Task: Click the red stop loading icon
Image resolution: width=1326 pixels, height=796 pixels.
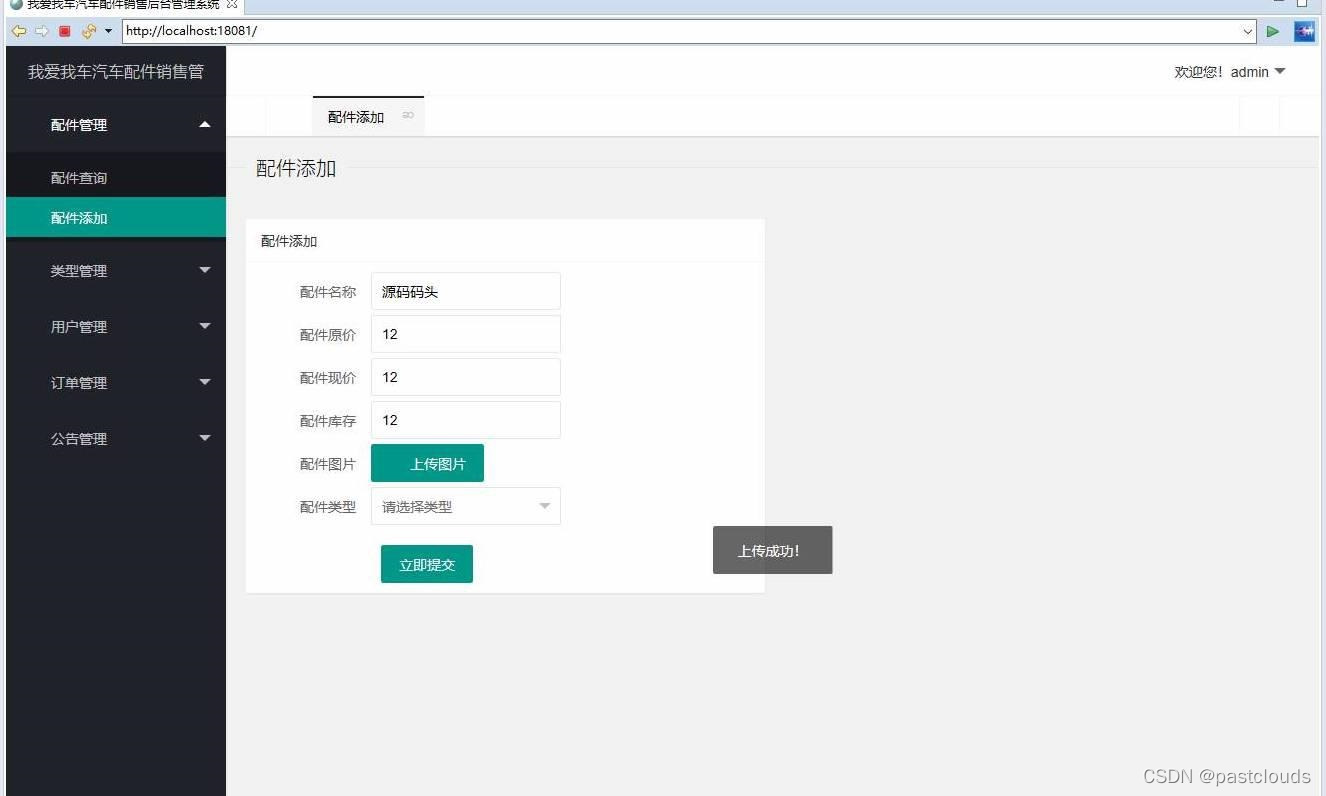Action: pos(64,31)
